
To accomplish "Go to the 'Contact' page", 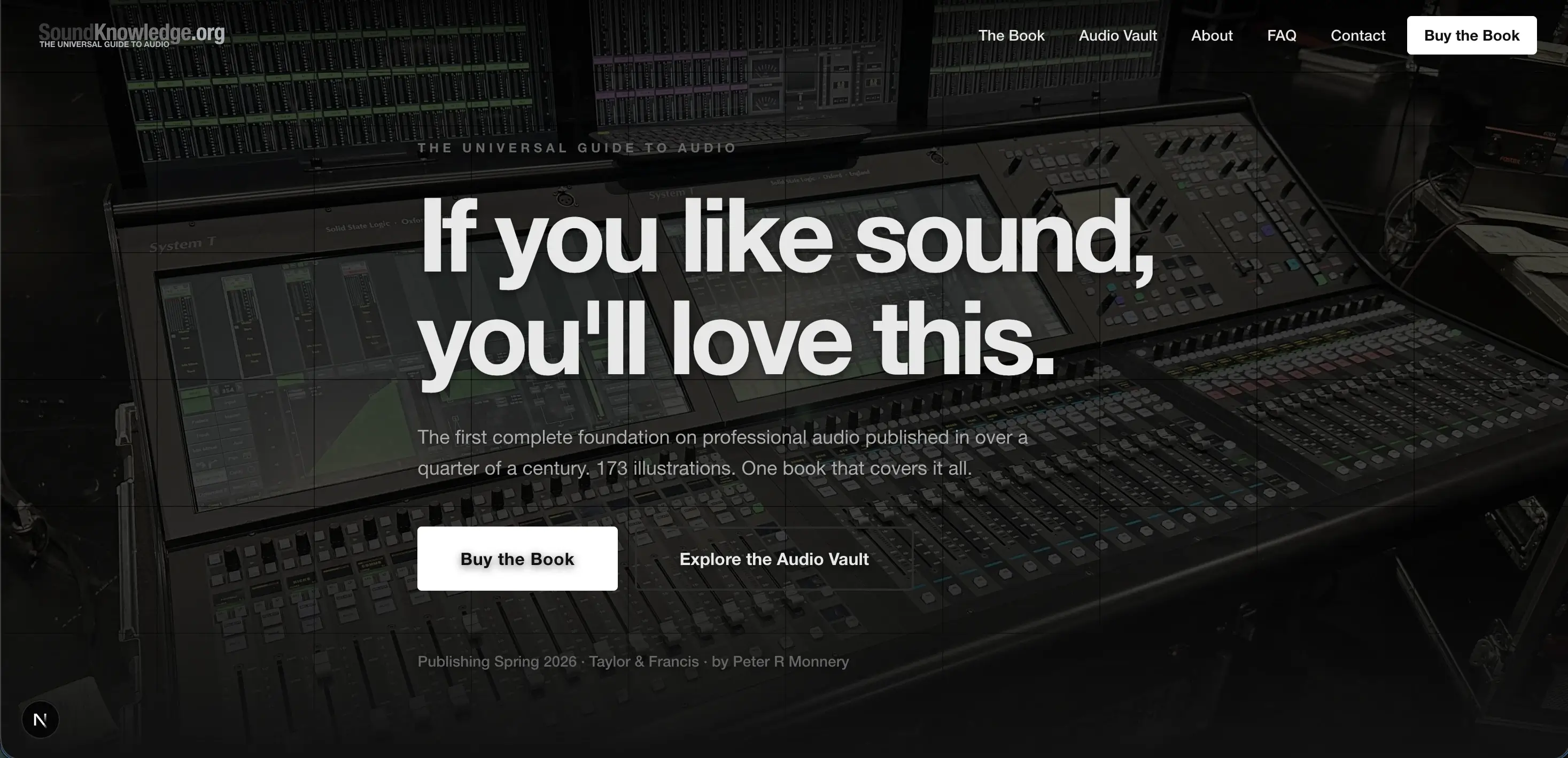I will pos(1357,35).
